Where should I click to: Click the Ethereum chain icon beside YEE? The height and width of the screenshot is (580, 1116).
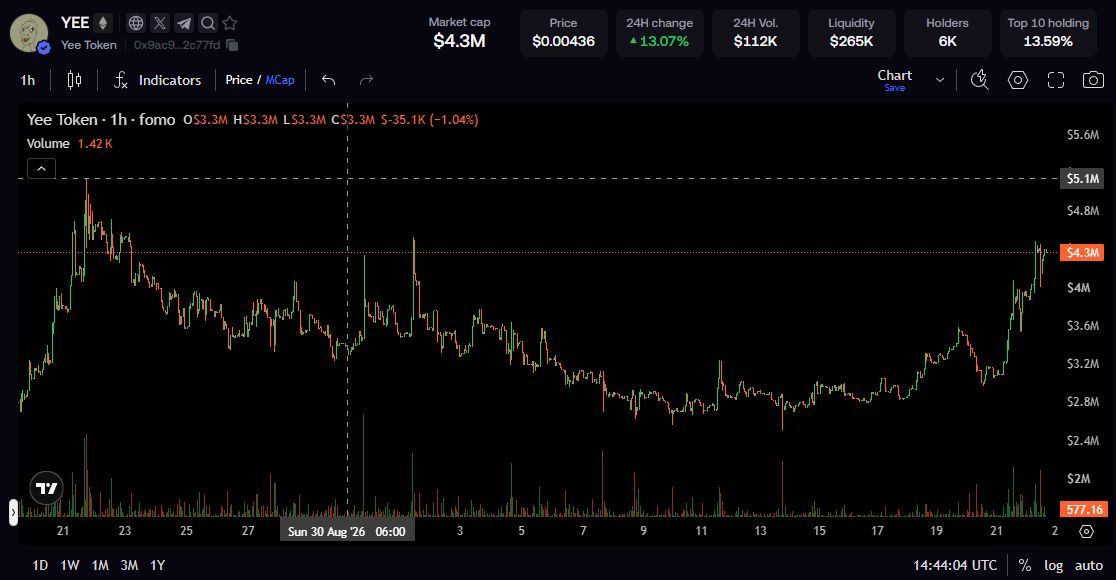tap(103, 23)
